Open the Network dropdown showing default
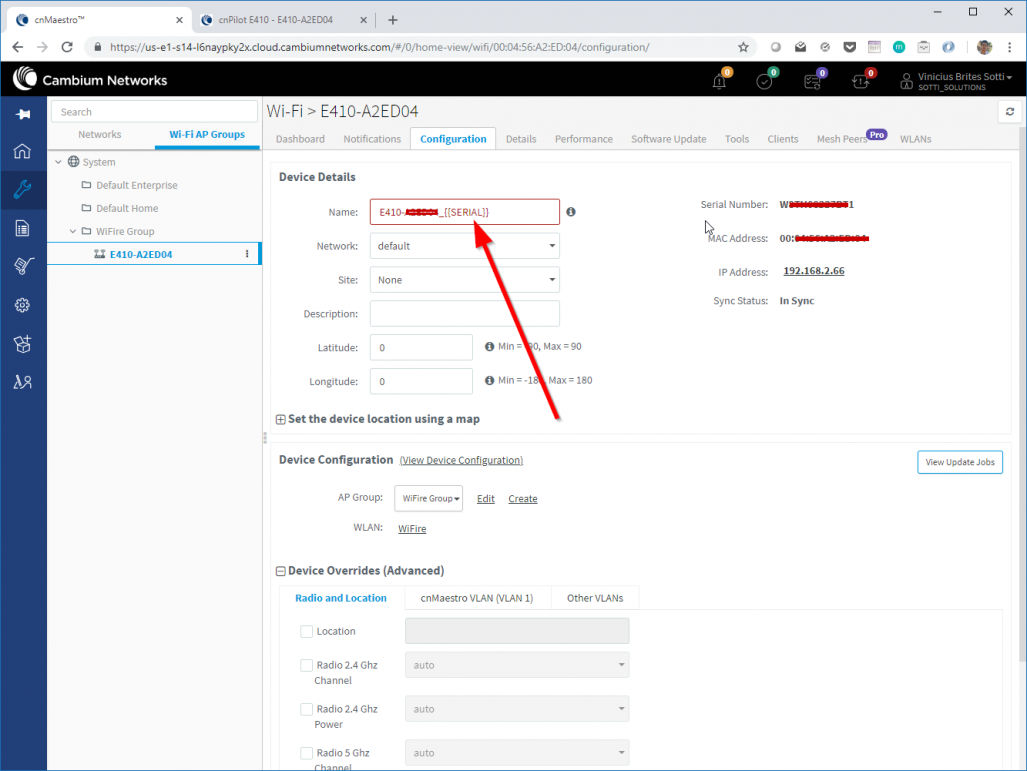 coord(464,245)
